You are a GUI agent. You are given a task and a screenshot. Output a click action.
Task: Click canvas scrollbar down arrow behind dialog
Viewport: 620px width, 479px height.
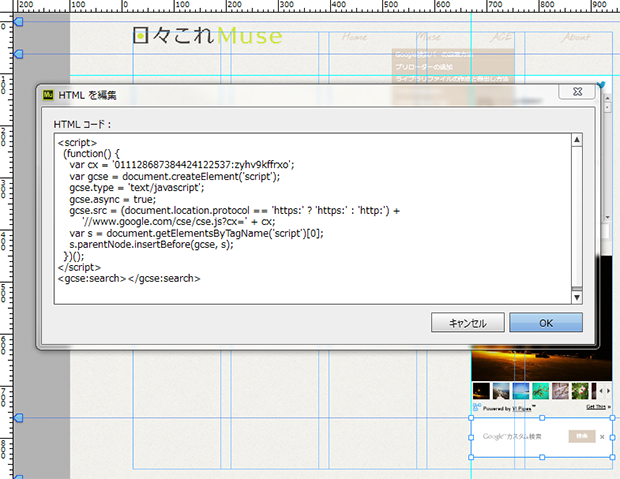607,217
